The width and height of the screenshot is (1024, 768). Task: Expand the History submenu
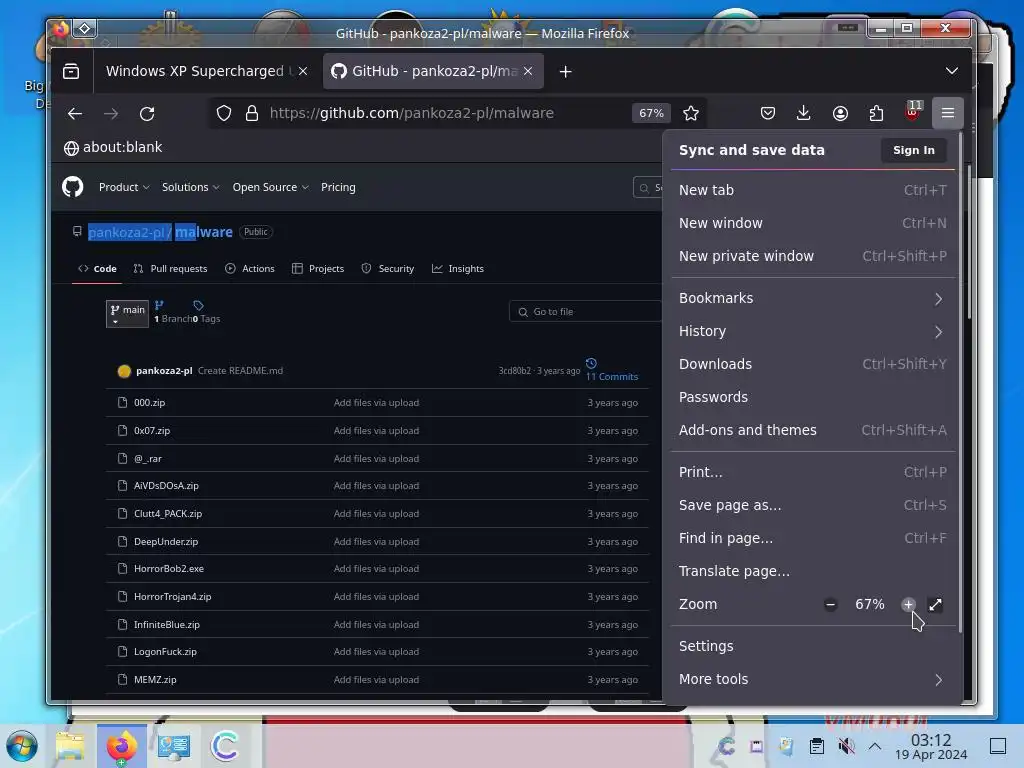click(x=812, y=331)
